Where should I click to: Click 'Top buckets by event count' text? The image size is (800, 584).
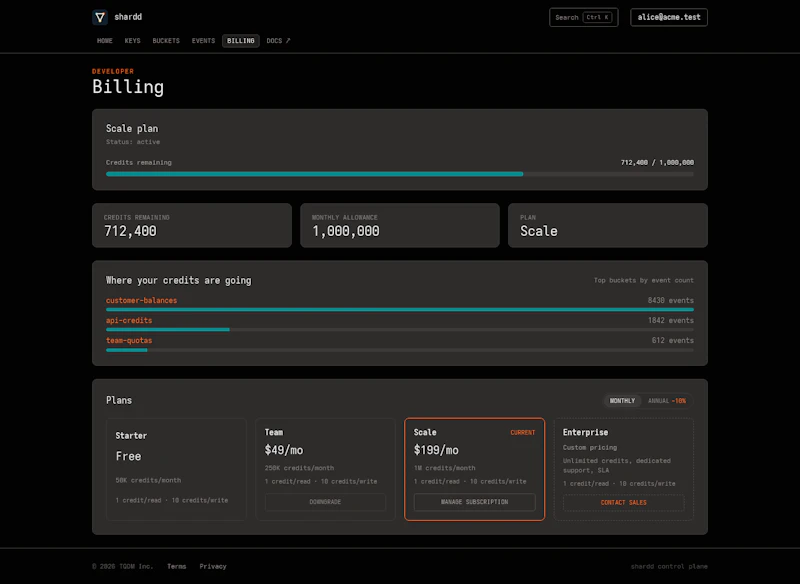click(643, 280)
